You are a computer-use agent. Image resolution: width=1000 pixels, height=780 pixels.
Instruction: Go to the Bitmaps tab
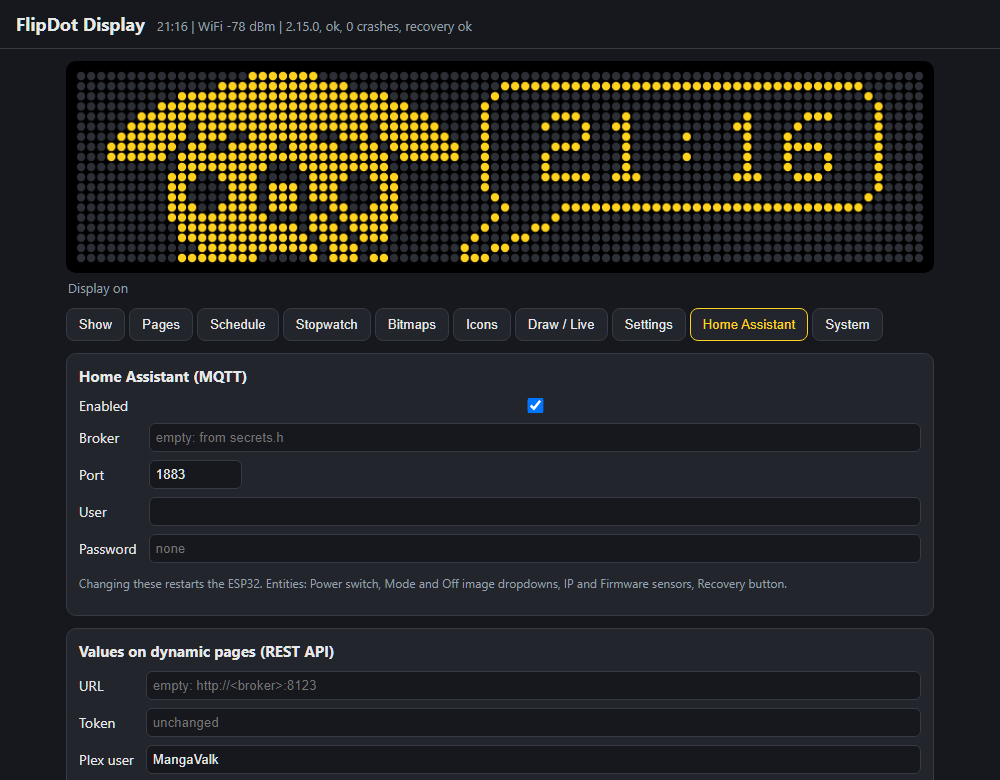[x=412, y=325]
